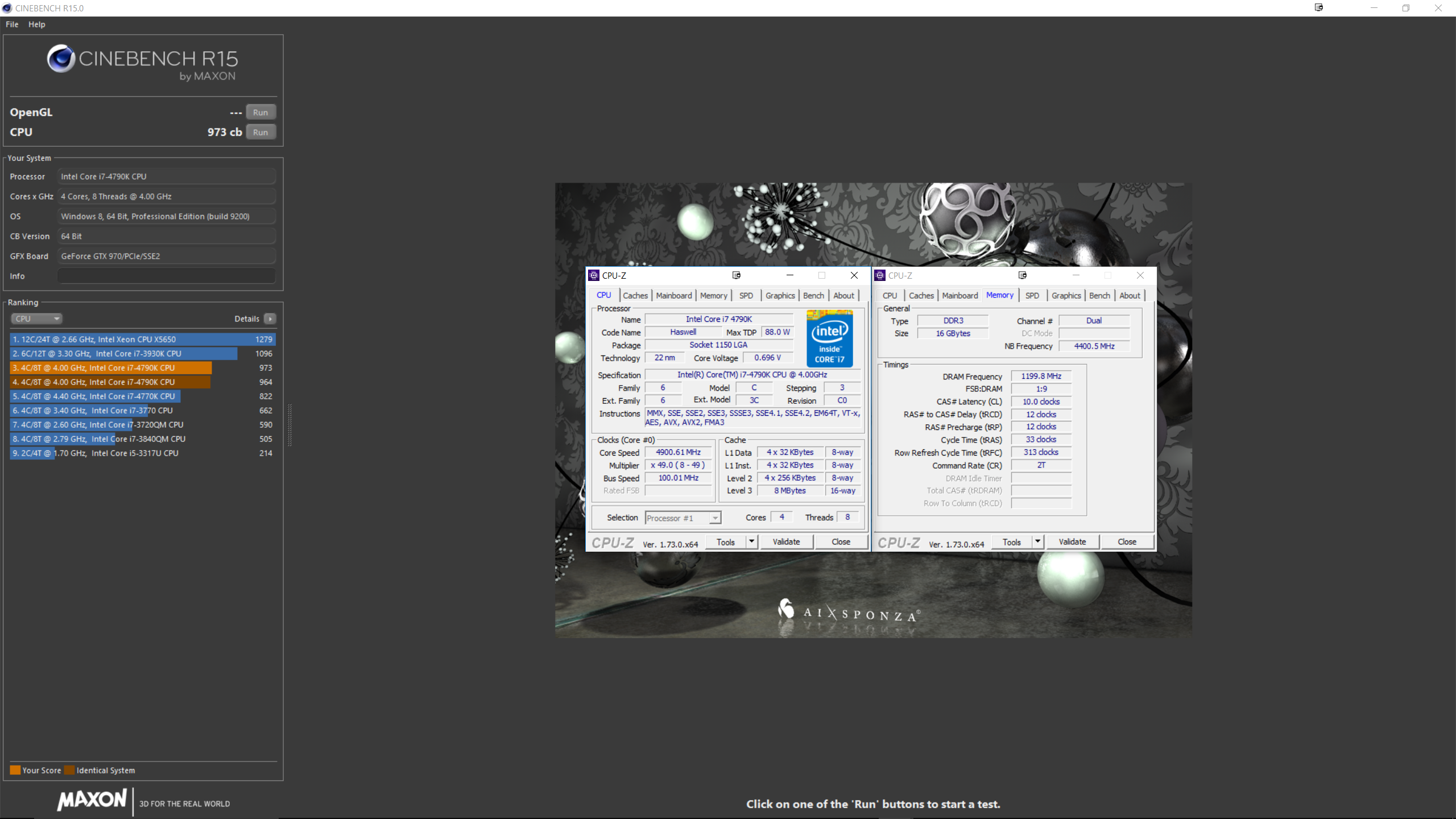This screenshot has height=819, width=1456.
Task: Click the Cinebench logo icon in title bar
Action: pyautogui.click(x=7, y=8)
